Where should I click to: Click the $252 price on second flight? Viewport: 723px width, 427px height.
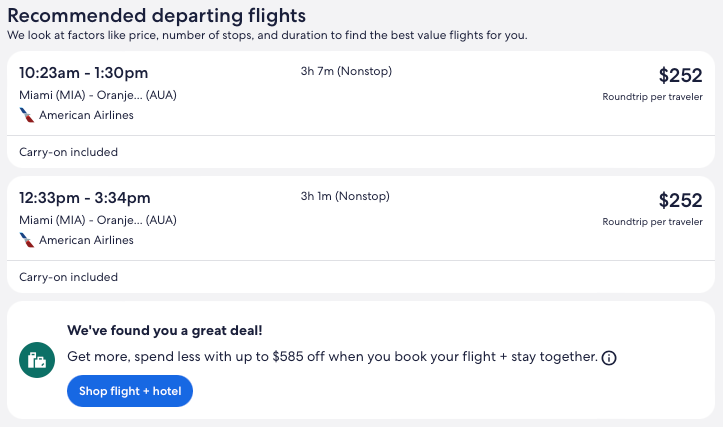[680, 200]
